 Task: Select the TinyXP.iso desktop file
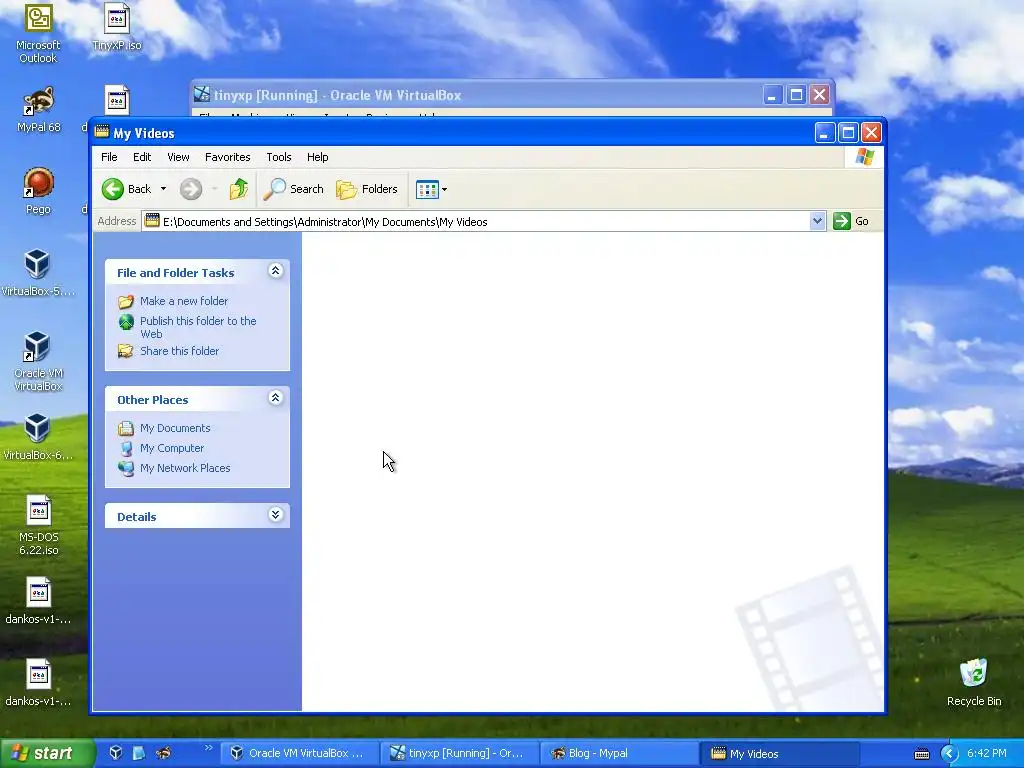pyautogui.click(x=117, y=27)
